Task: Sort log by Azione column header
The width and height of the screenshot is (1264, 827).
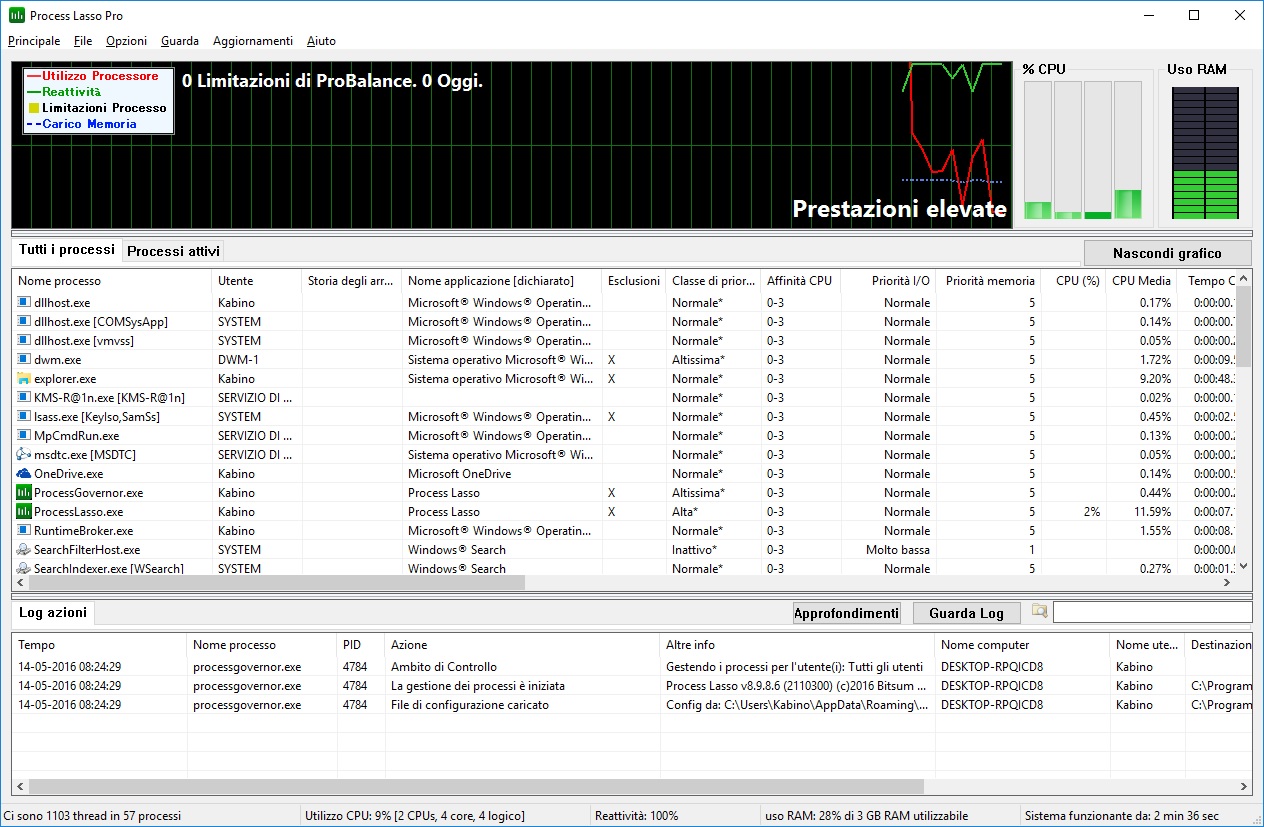Action: [522, 645]
